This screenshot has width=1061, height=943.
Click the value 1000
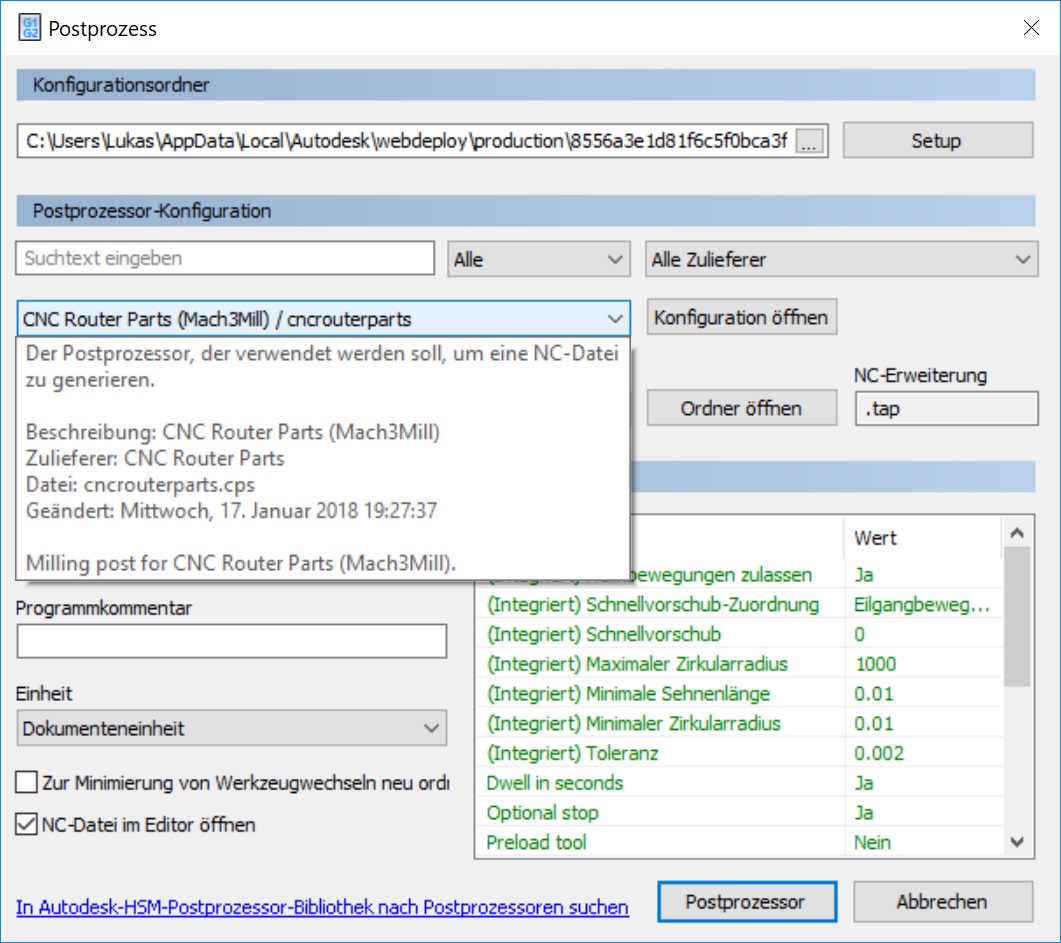point(876,664)
